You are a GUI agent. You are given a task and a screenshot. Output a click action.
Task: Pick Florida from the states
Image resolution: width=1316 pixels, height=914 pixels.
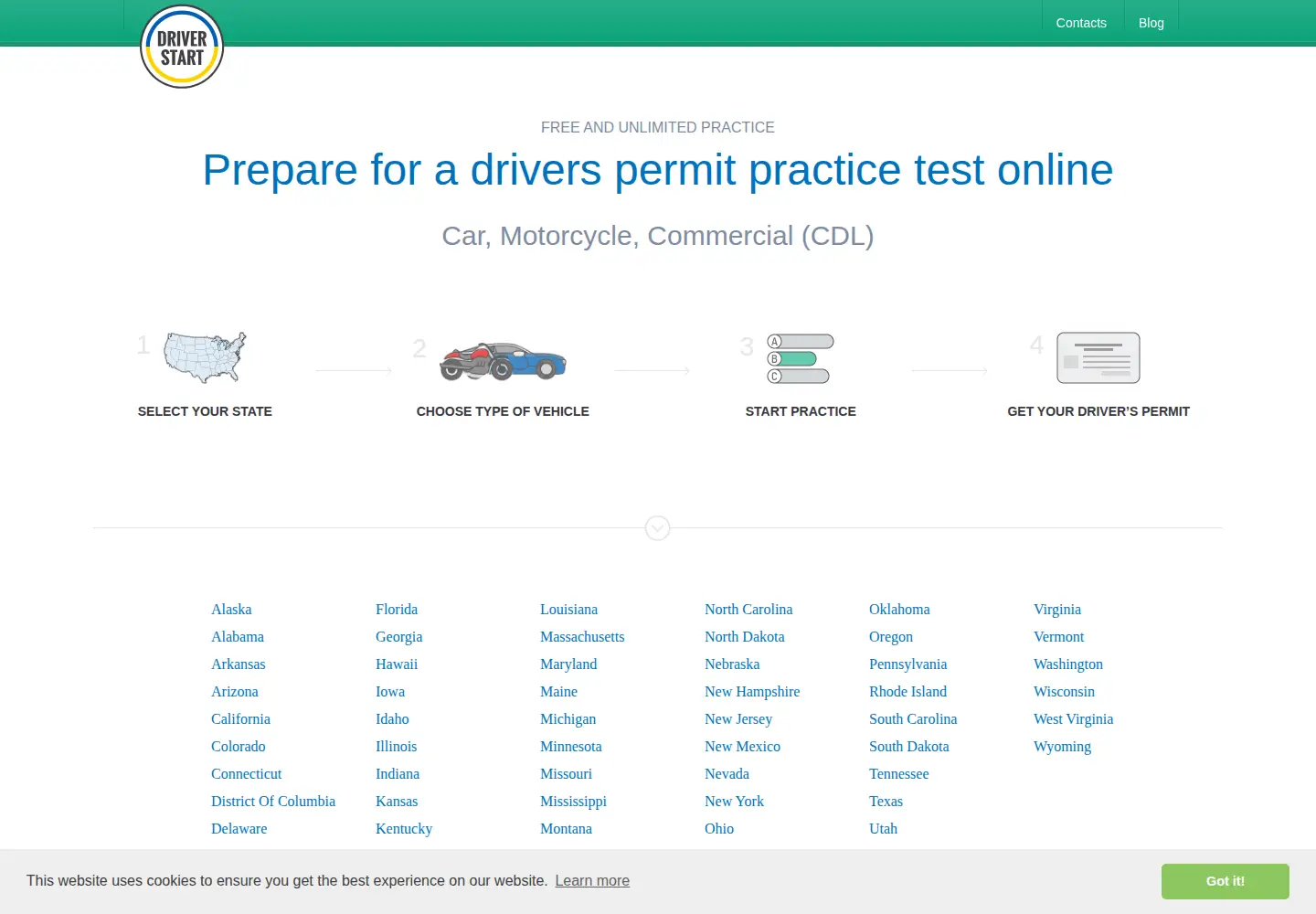[x=397, y=610]
